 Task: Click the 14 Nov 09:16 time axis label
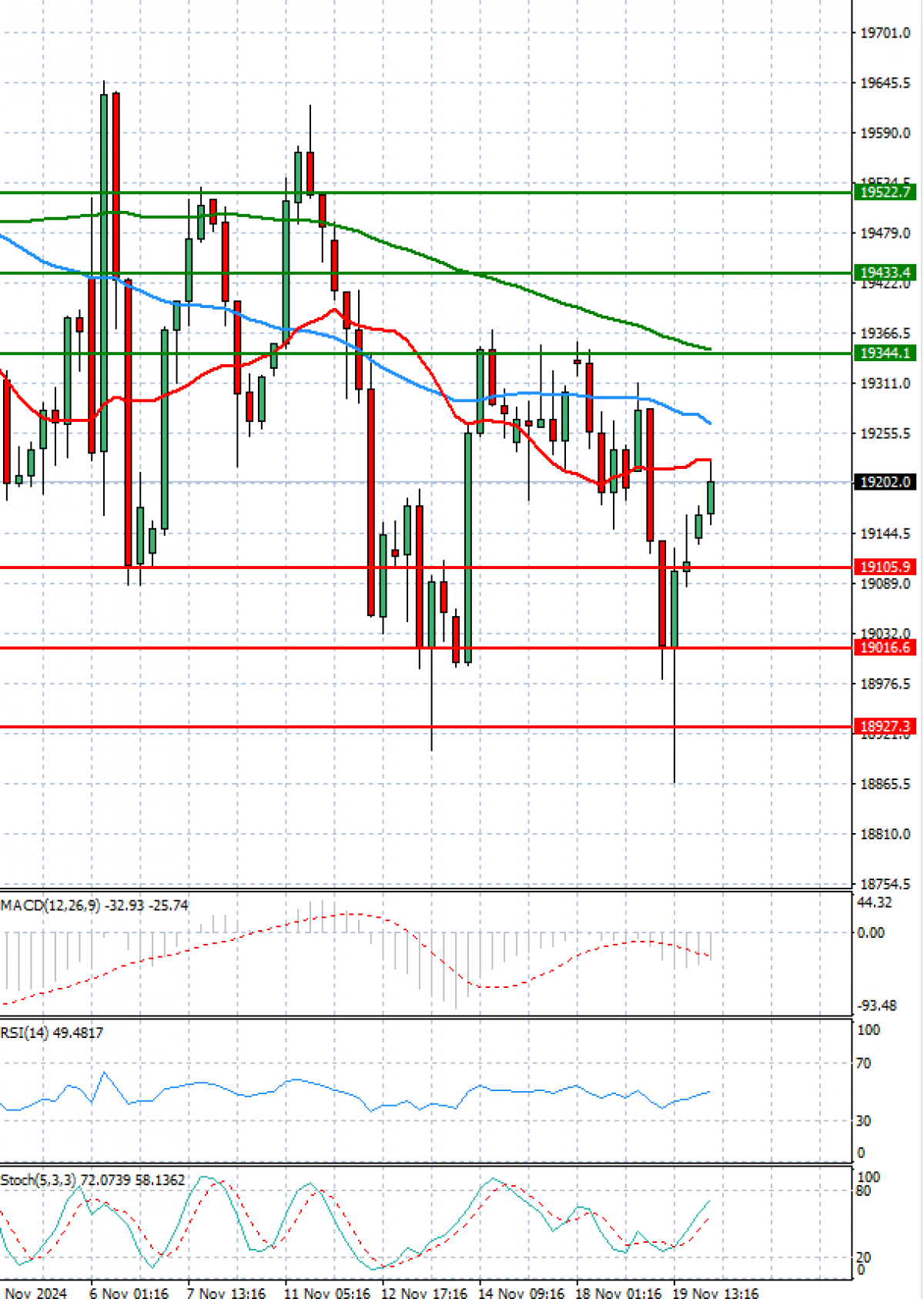pyautogui.click(x=521, y=1294)
